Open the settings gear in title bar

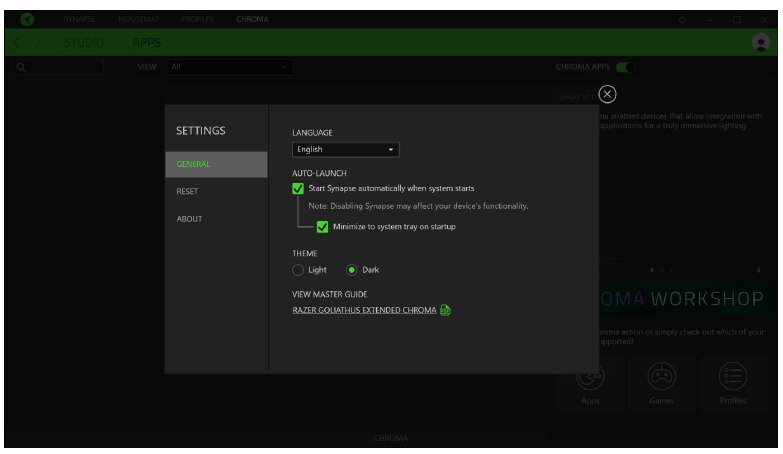(x=682, y=19)
